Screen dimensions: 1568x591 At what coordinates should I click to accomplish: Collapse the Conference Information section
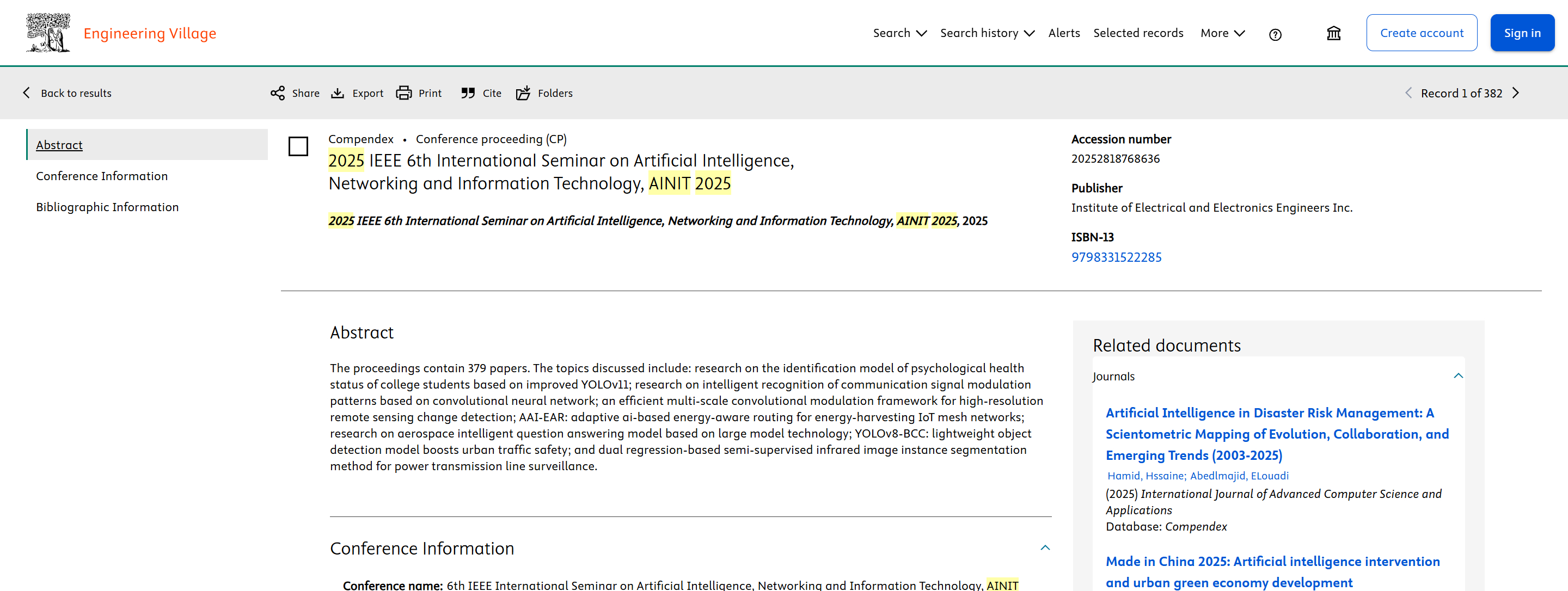[x=1045, y=548]
